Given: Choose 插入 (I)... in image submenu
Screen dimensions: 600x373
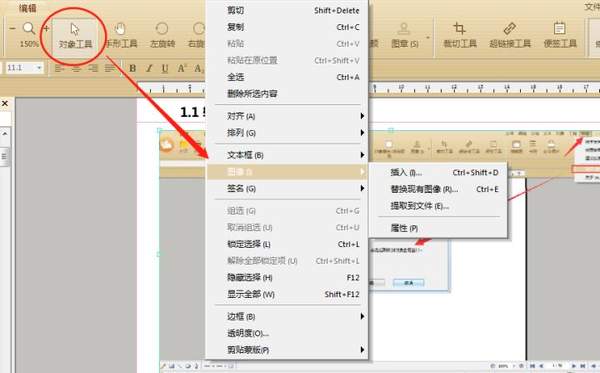Looking at the screenshot, I should [439, 173].
